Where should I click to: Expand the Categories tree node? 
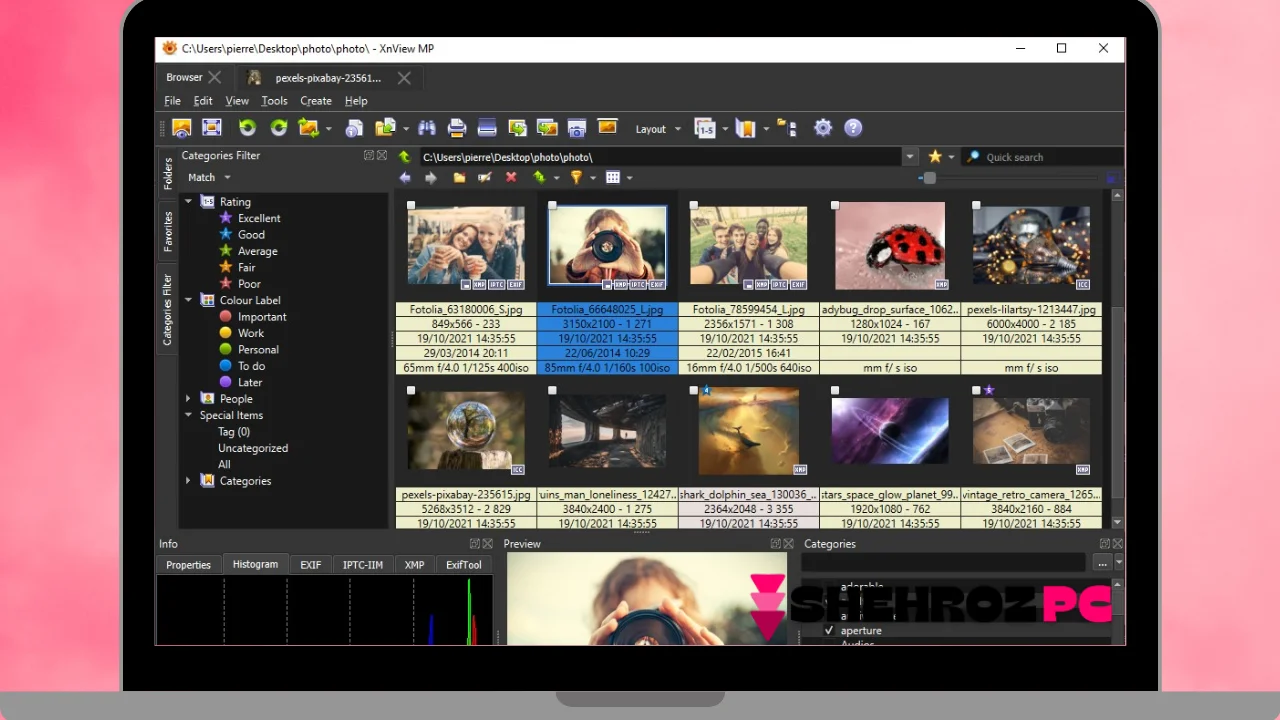pyautogui.click(x=188, y=481)
